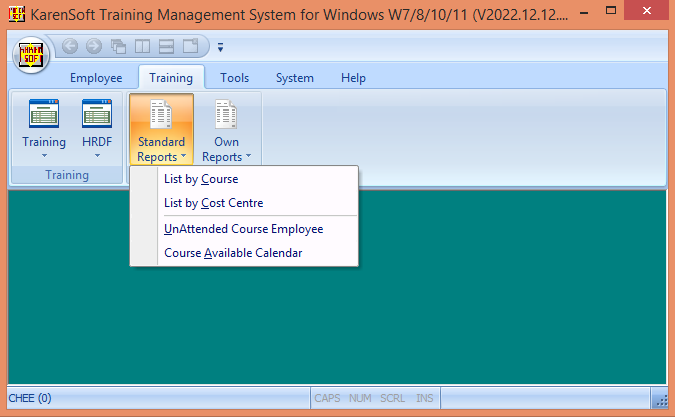Select UnAttended Course Employee report

(244, 229)
